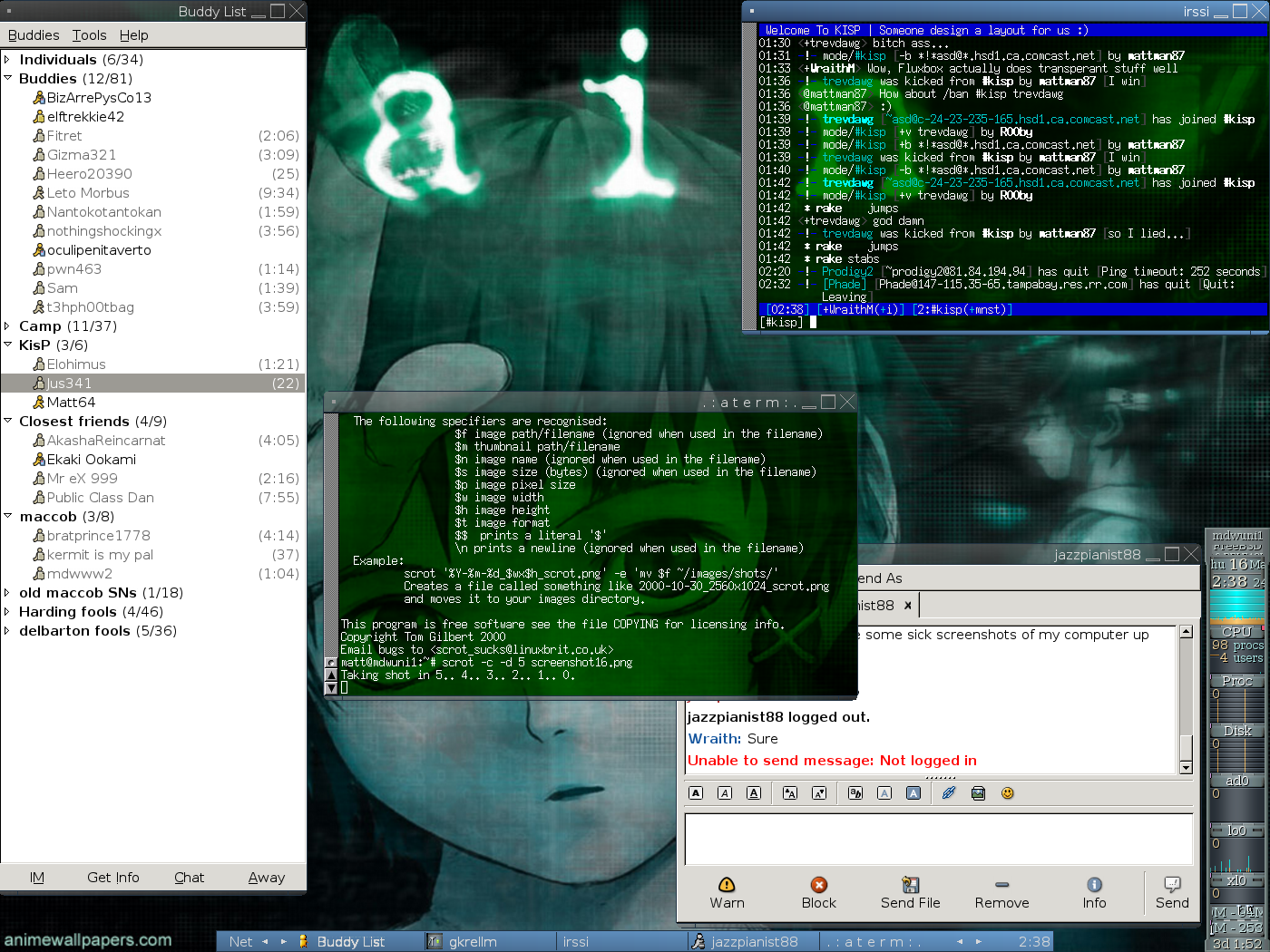
Task: Toggle italic text formatting
Action: [725, 793]
